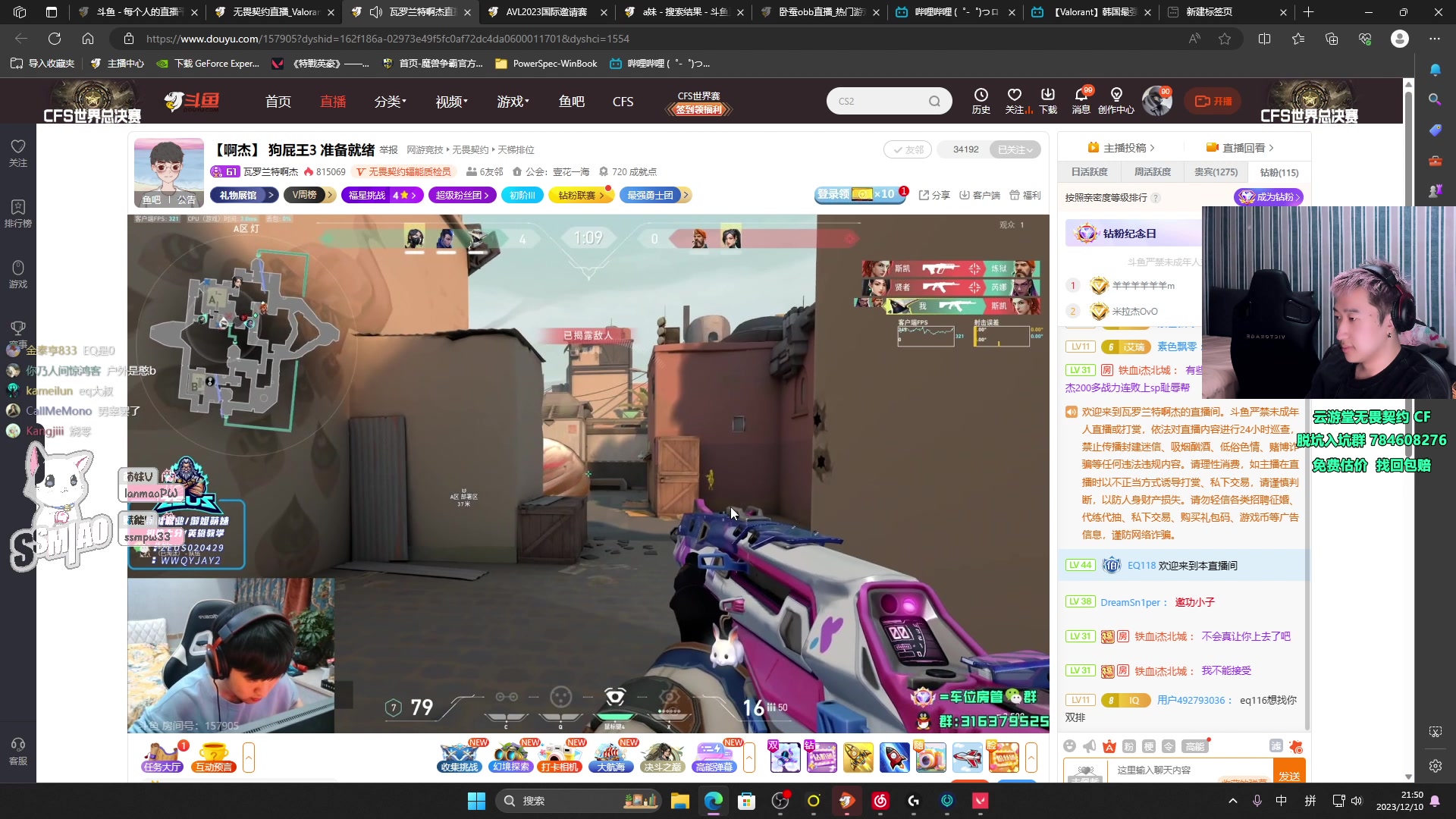1456x819 pixels.
Task: Toggle 高能 danmaku button in chat toolbar
Action: click(1195, 746)
